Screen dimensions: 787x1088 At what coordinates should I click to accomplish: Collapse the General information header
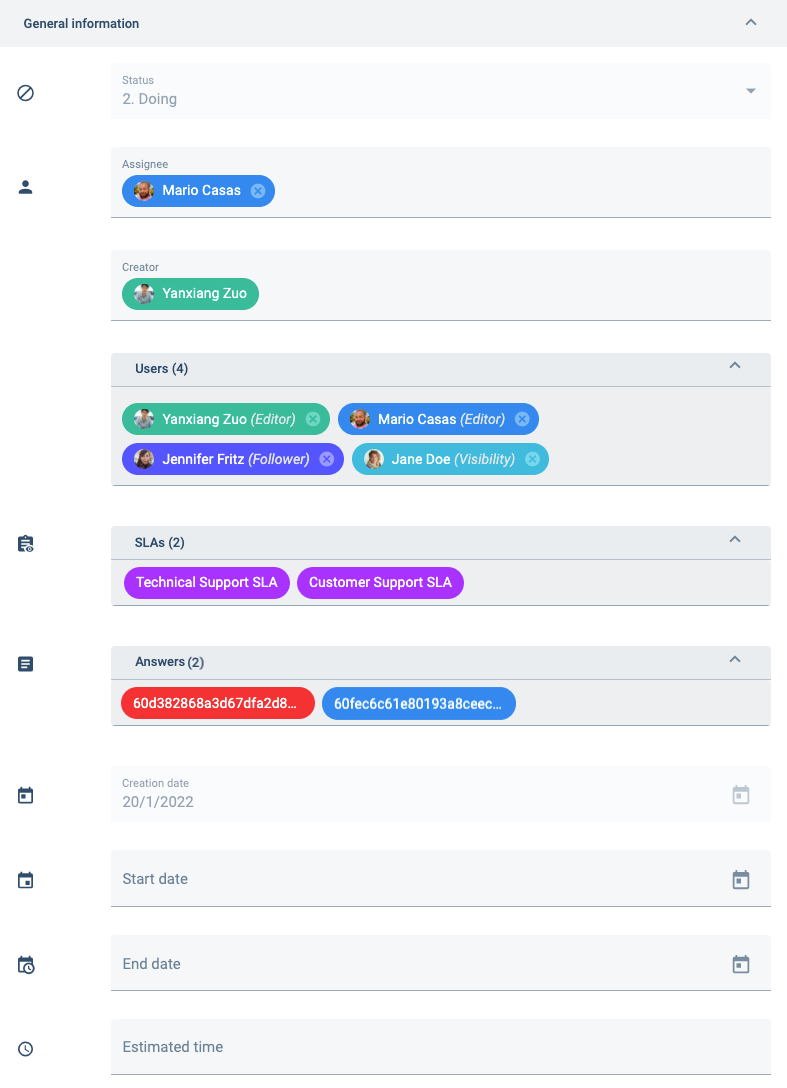(x=751, y=22)
